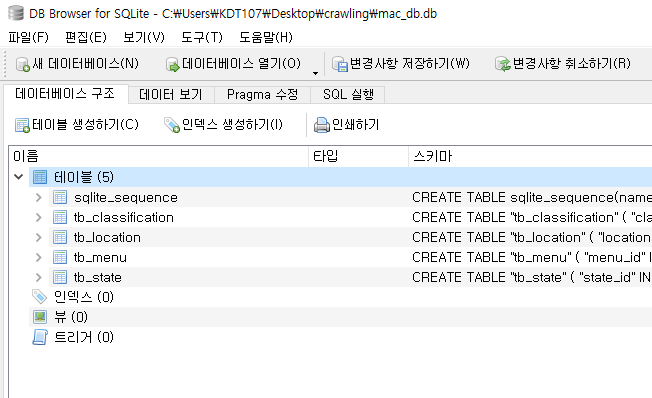Click the 인덱스 생성하기(I) button label
652x398 pixels.
click(232, 124)
